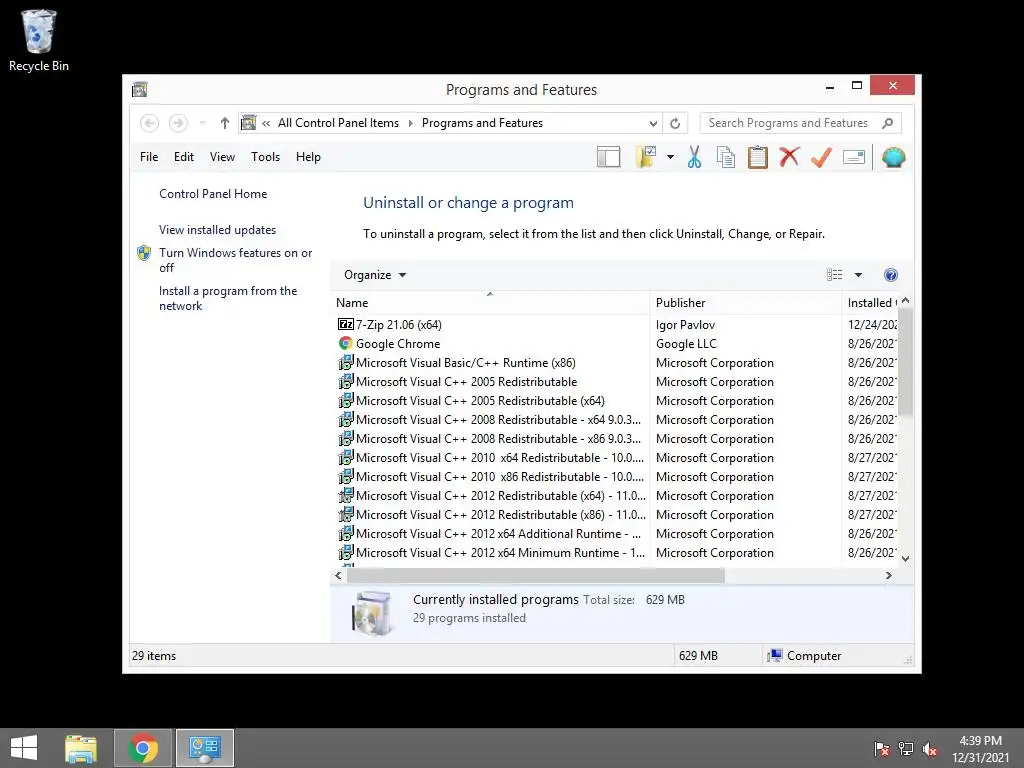Select Visual C++ 2010 x86 Redistributable entry

click(x=500, y=477)
